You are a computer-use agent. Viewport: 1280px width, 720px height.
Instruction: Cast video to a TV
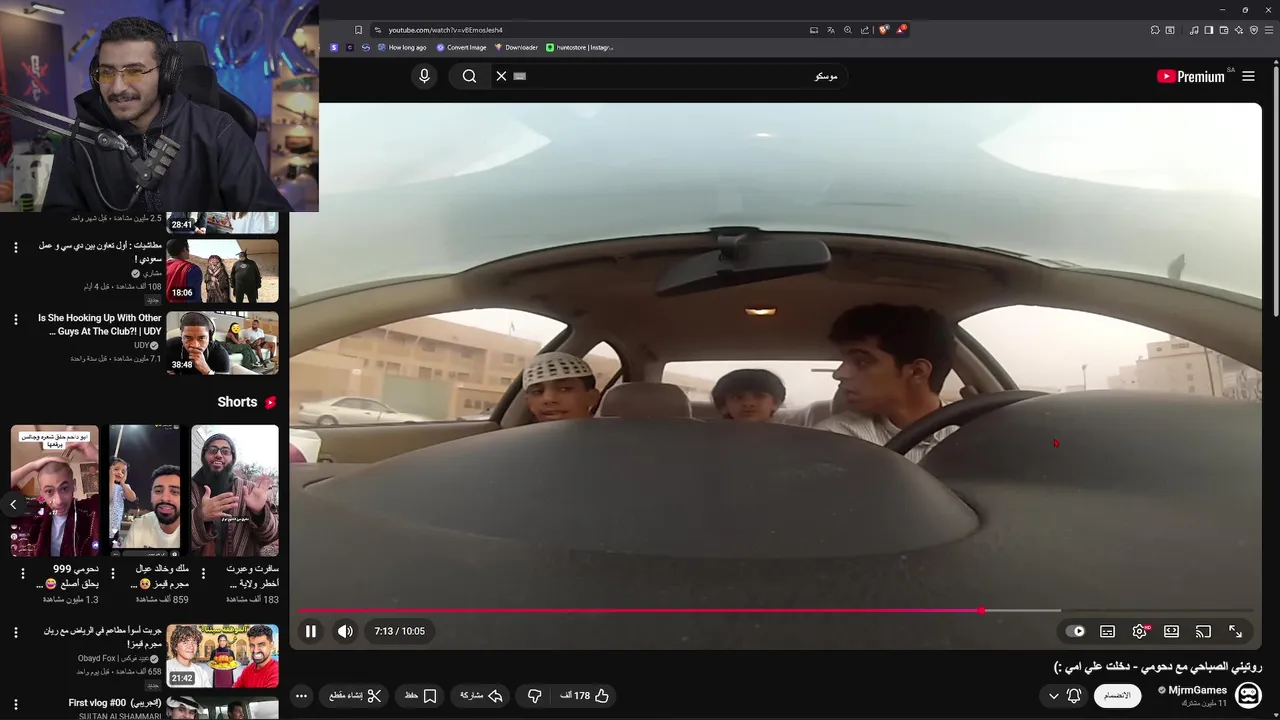1203,631
